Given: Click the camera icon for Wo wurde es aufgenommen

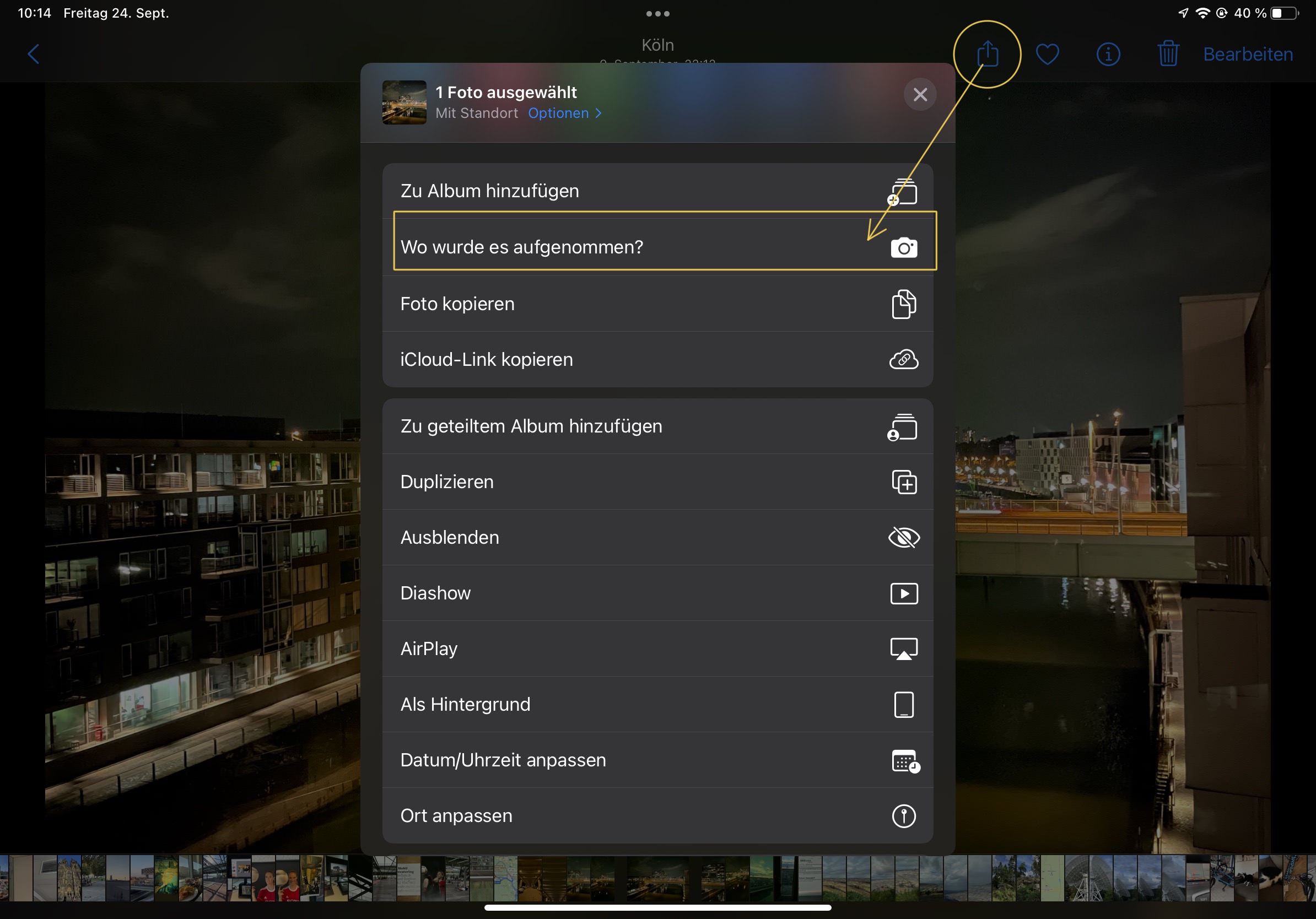Looking at the screenshot, I should pyautogui.click(x=904, y=247).
